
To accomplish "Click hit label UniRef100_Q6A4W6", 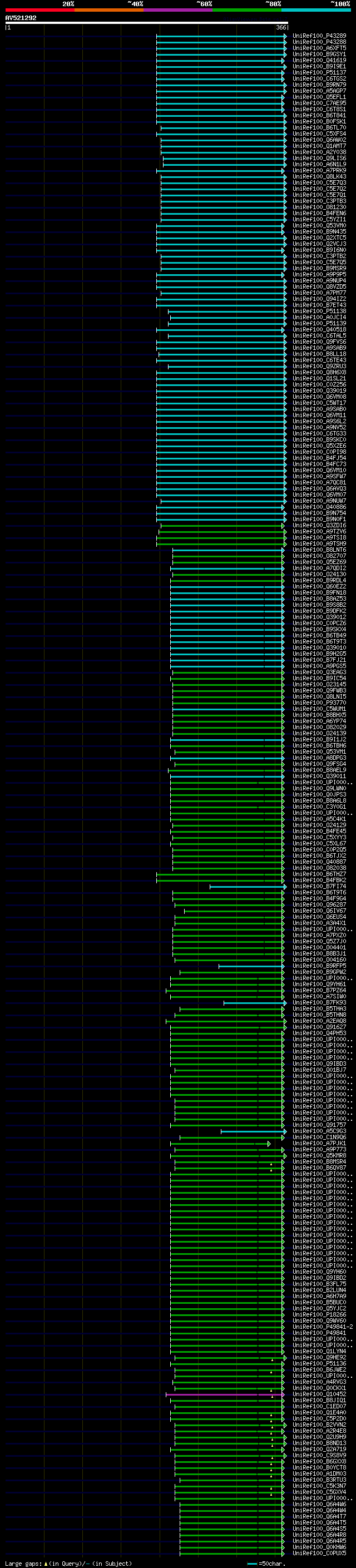I will (319, 1504).
